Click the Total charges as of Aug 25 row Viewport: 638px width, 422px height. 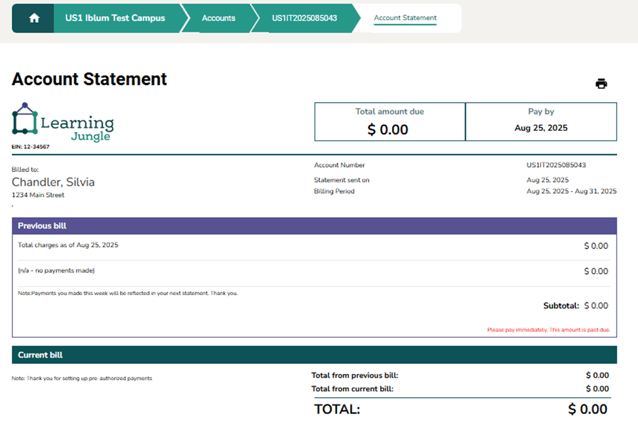pyautogui.click(x=68, y=245)
